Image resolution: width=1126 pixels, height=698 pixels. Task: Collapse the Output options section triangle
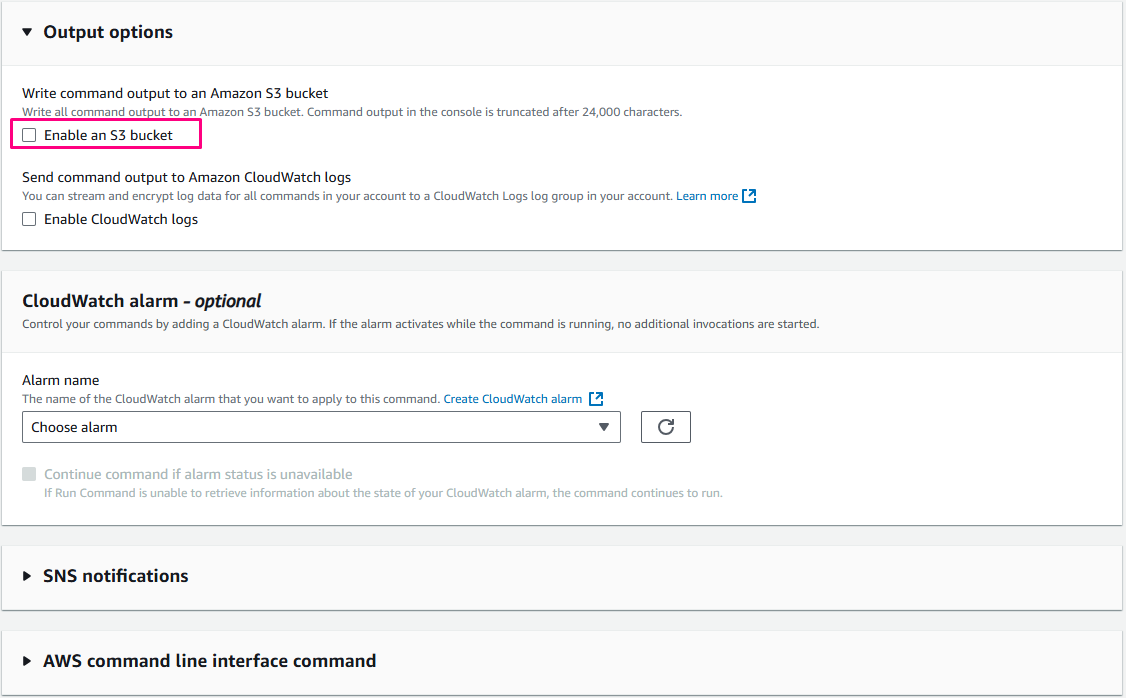coord(28,33)
